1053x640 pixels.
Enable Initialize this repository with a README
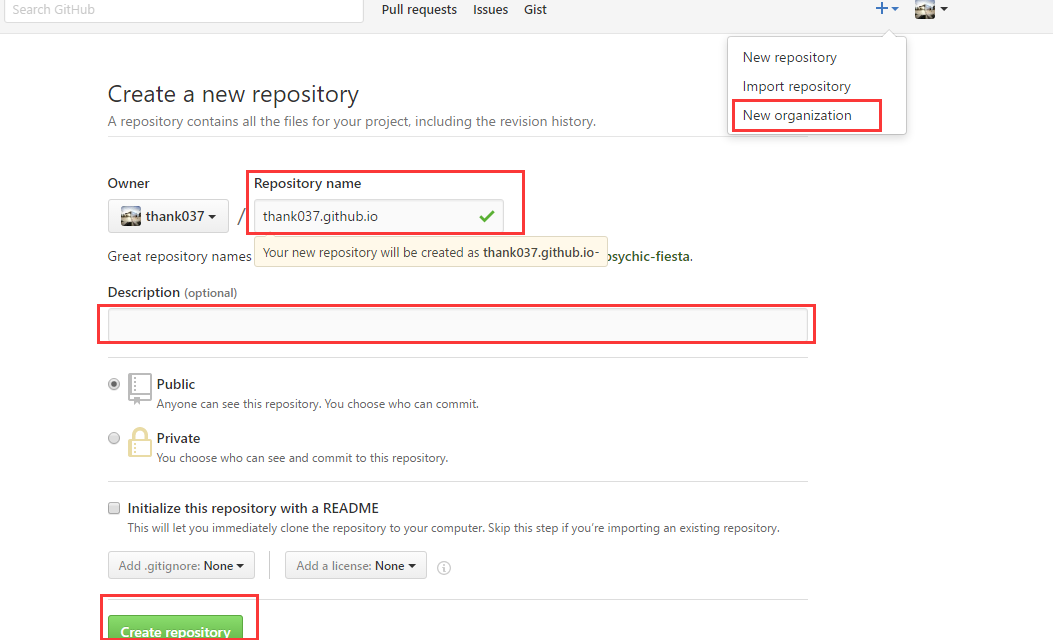point(114,508)
